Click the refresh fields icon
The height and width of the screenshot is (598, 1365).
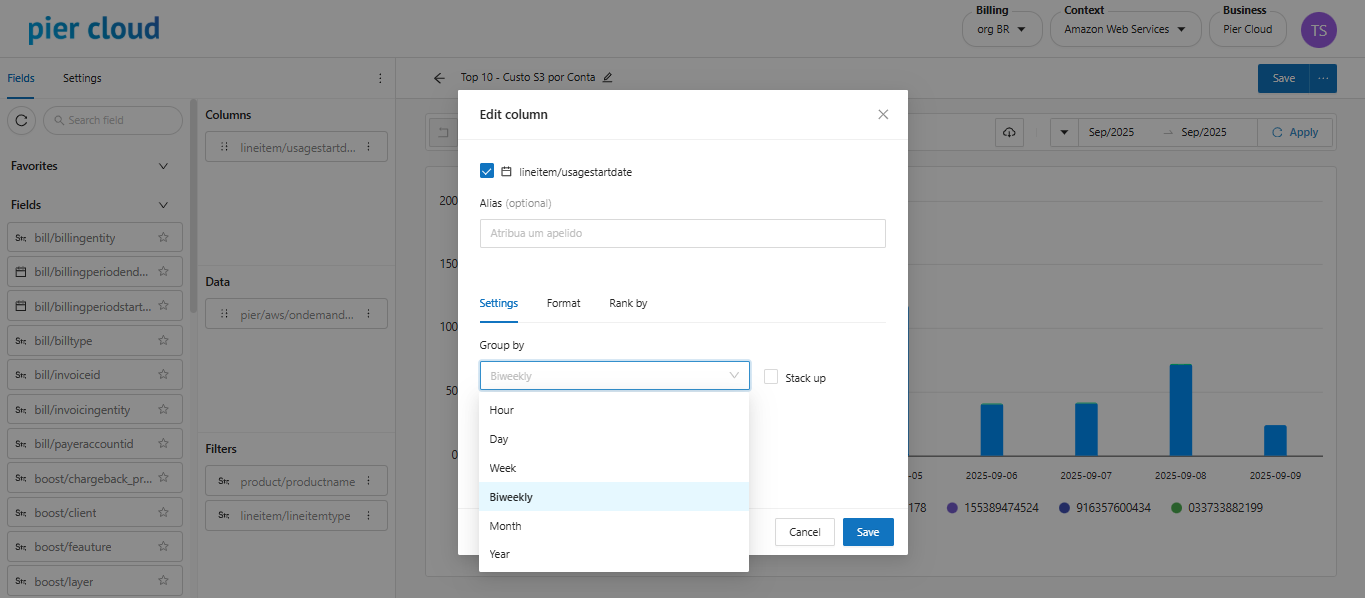tap(22, 120)
